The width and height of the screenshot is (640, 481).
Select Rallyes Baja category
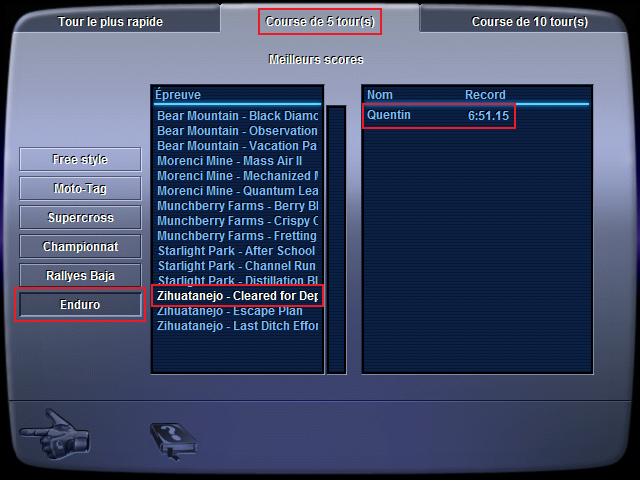(80, 275)
